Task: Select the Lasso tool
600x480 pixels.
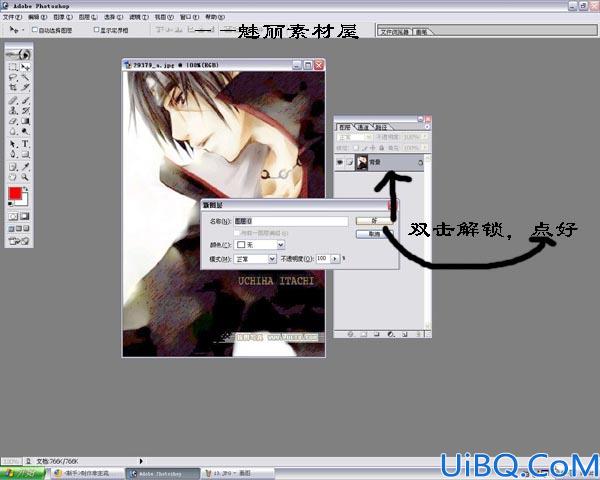Action: (13, 78)
